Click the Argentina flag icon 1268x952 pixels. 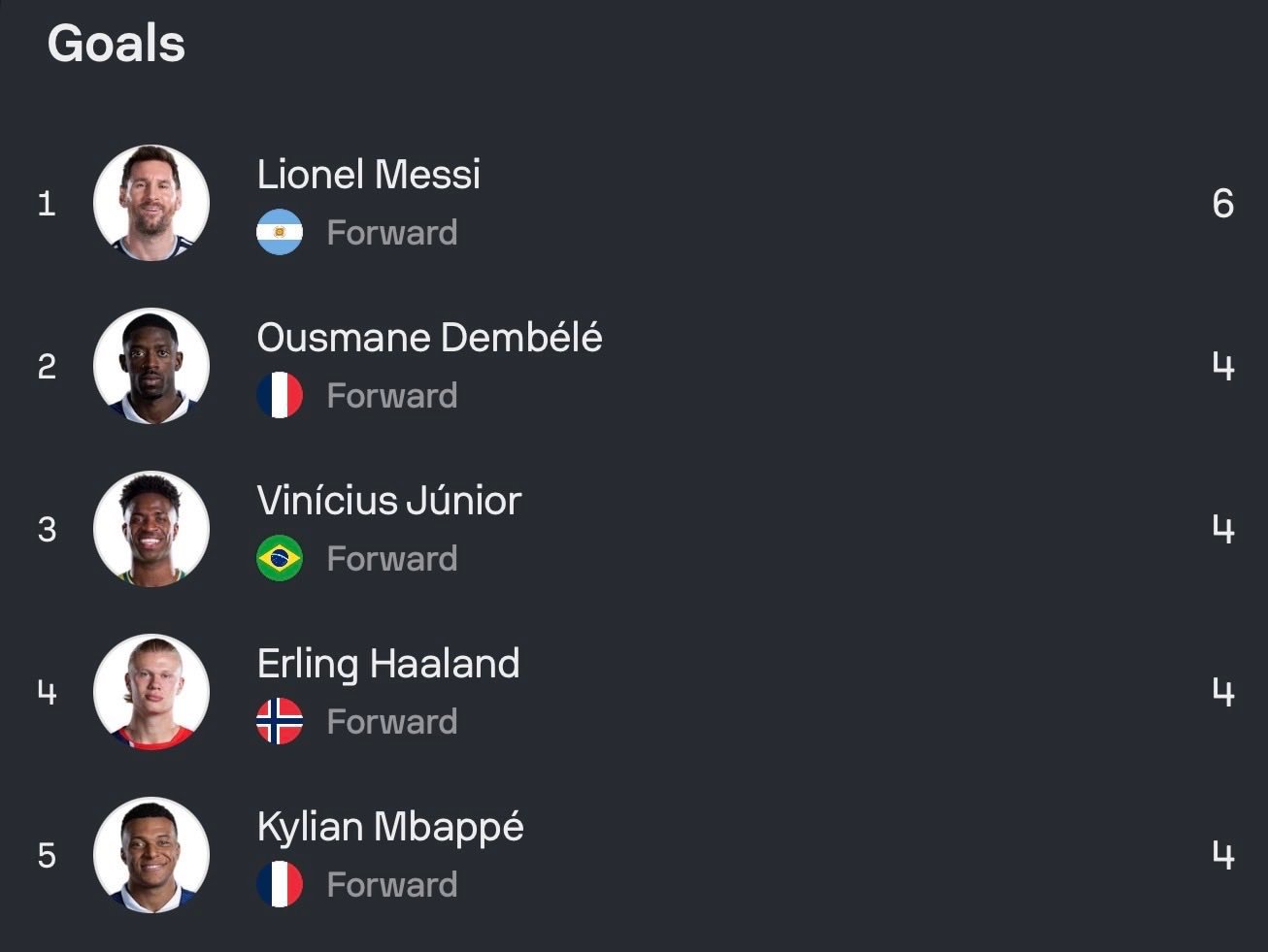280,232
